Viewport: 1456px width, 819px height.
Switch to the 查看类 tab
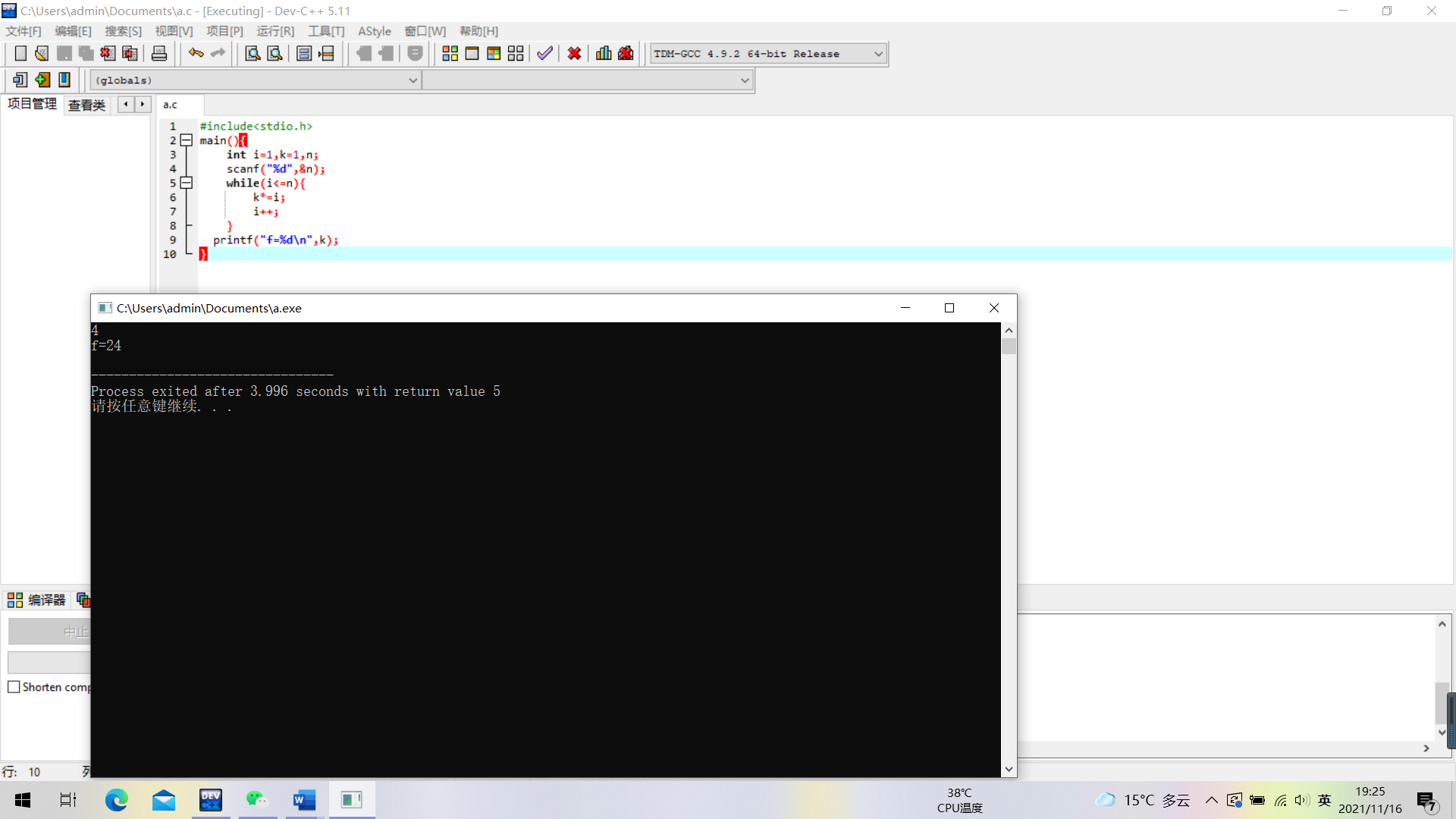click(86, 105)
